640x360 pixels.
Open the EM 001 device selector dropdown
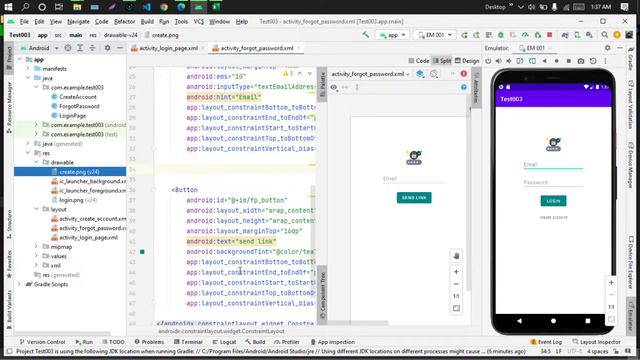click(435, 35)
